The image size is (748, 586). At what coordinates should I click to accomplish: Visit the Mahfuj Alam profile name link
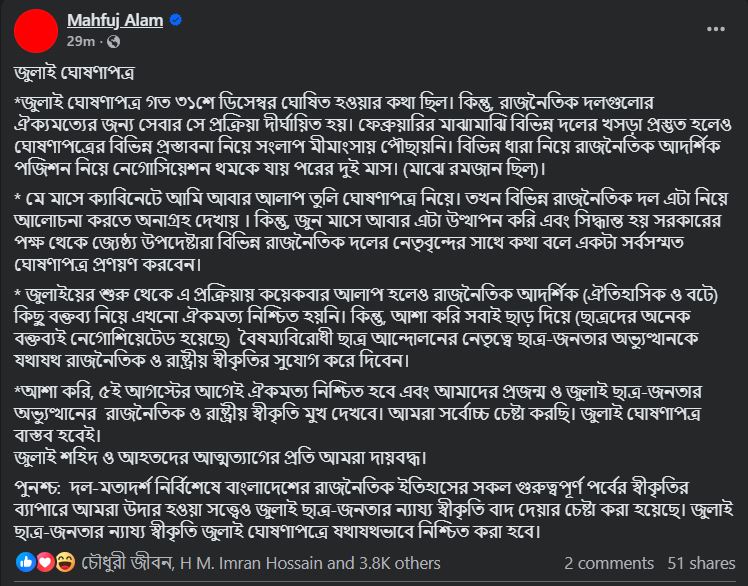tap(115, 20)
